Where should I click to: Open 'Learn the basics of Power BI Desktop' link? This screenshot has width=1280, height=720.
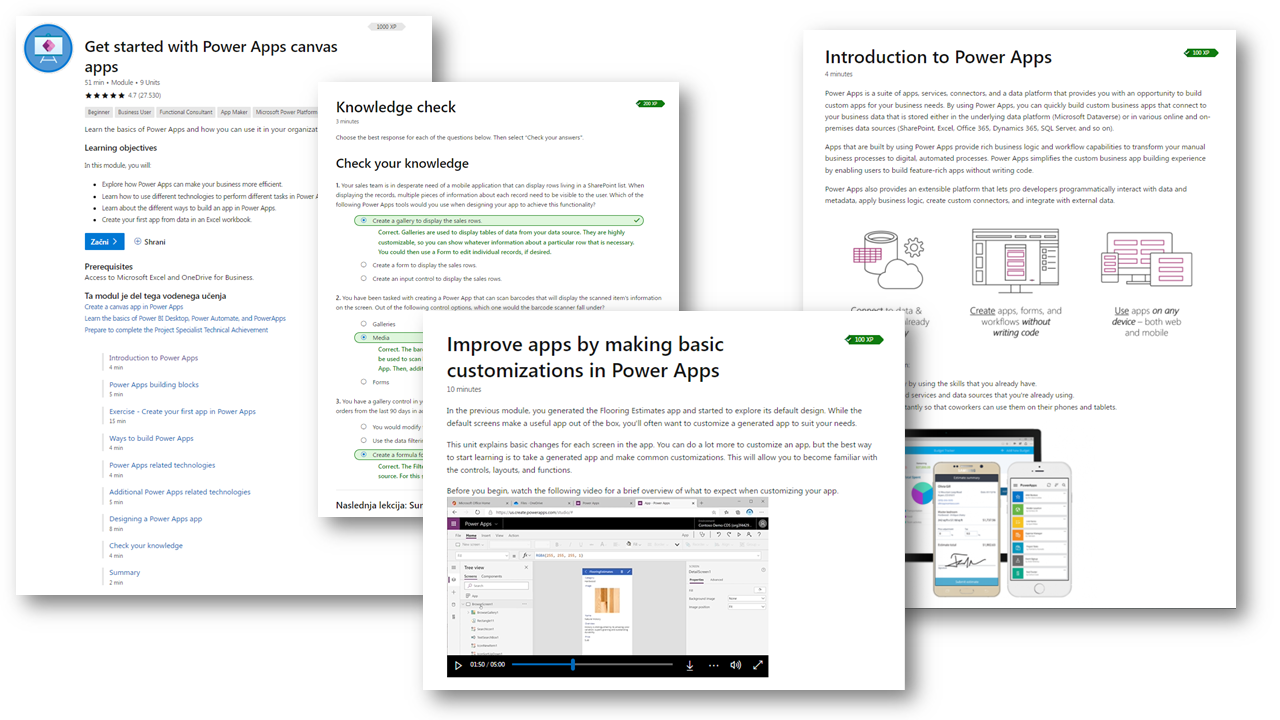[185, 318]
